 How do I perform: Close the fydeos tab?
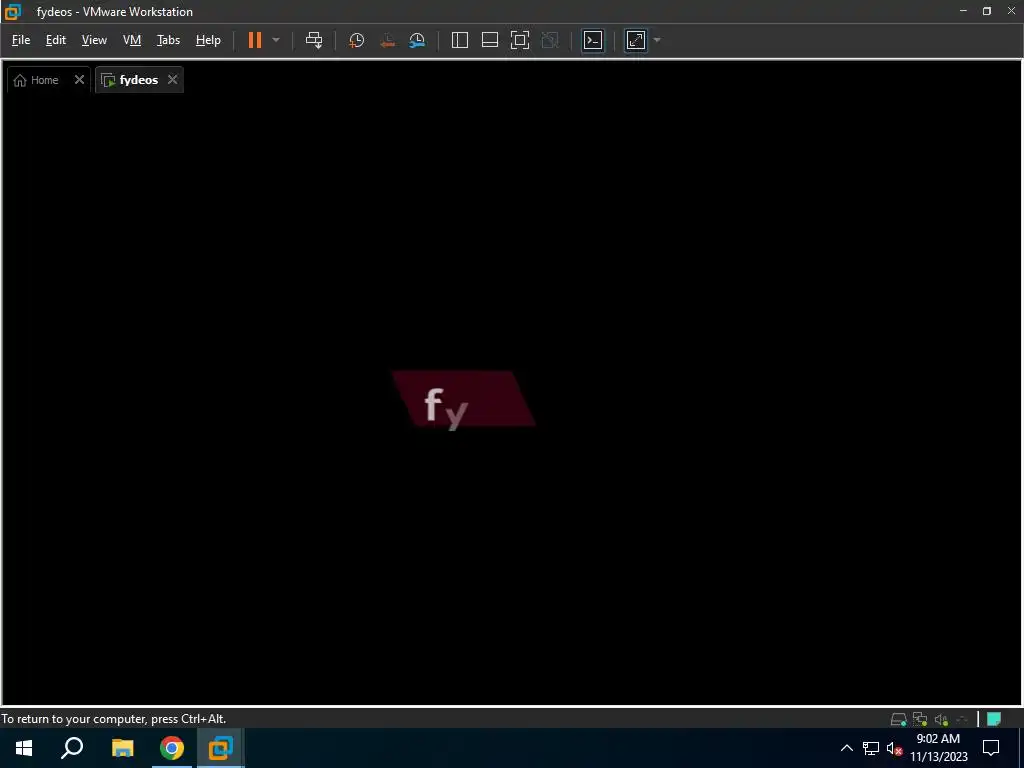172,80
